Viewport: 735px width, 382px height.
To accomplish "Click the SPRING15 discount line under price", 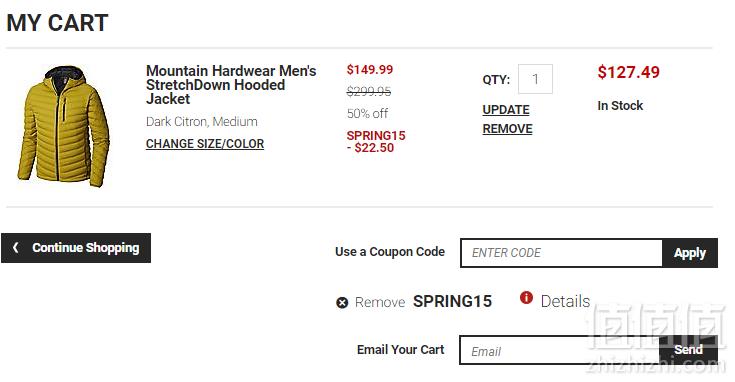I will [376, 142].
